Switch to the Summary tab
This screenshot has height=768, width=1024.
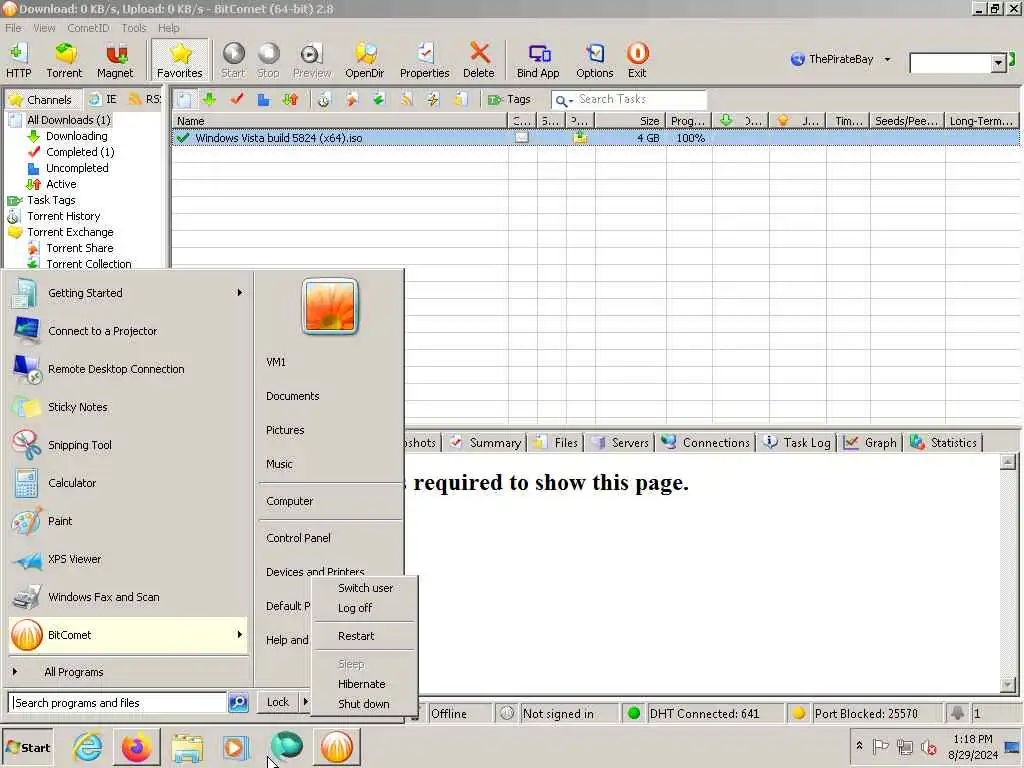(x=485, y=443)
